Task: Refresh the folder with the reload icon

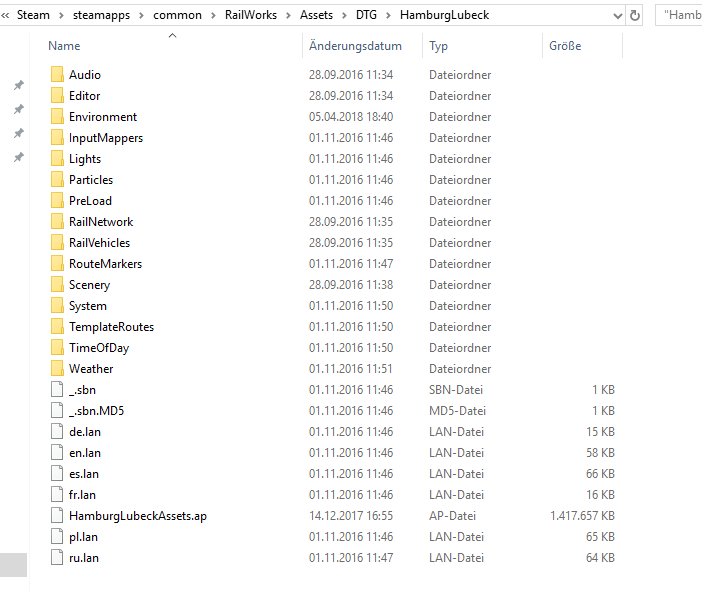Action: click(634, 16)
